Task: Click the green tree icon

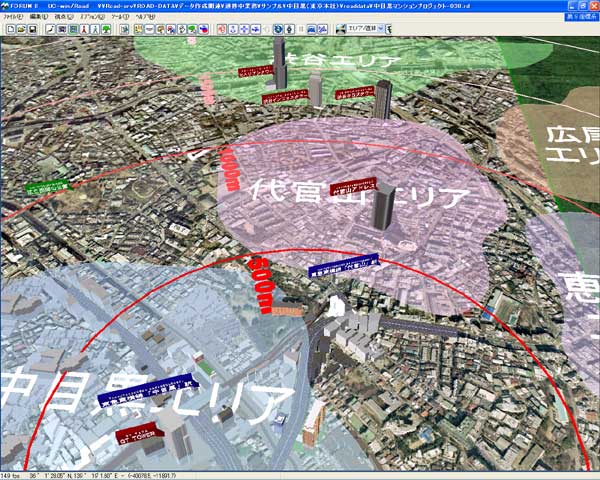Action: [x=106, y=29]
